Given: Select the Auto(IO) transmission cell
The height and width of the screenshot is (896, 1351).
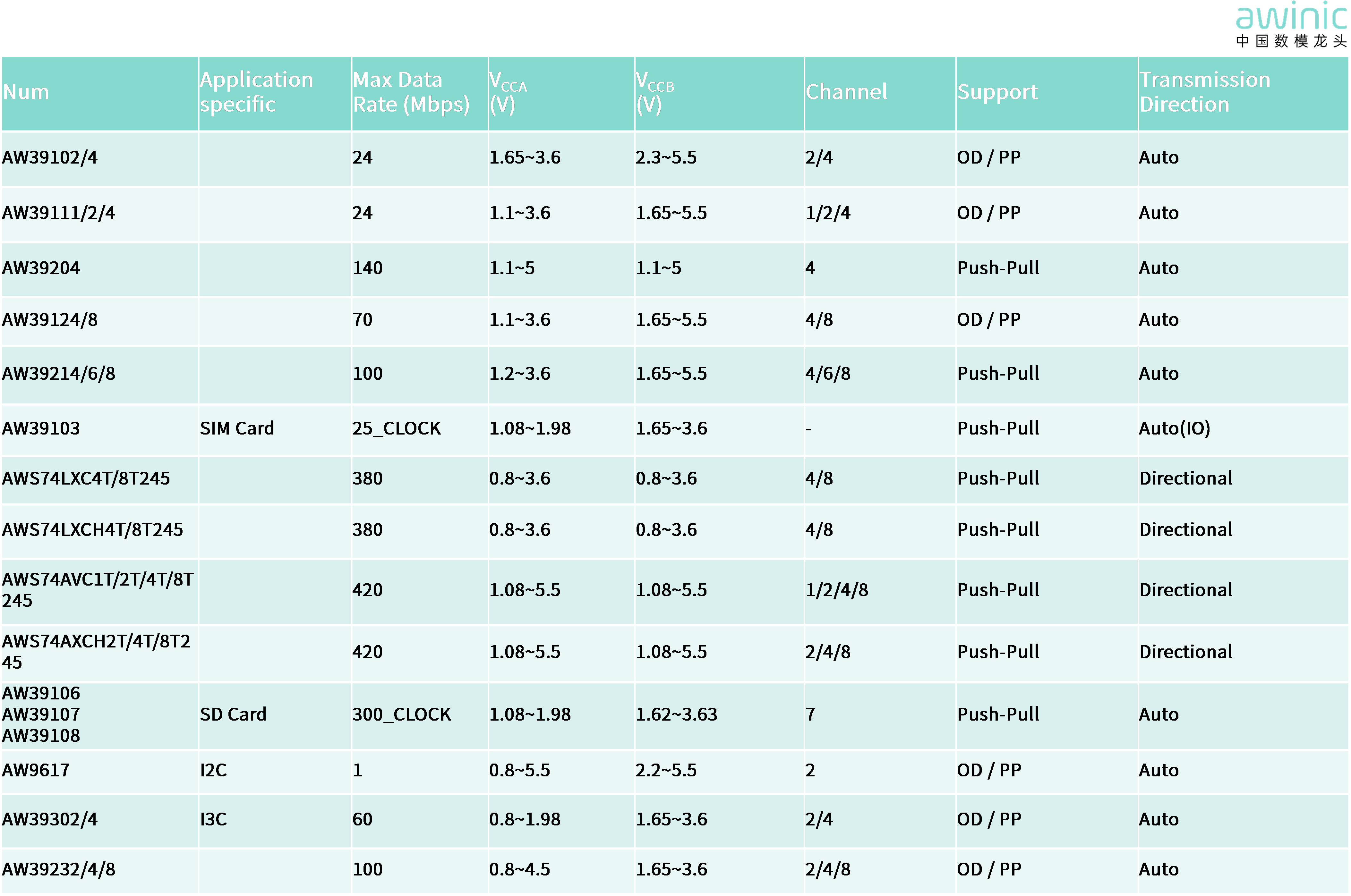Looking at the screenshot, I should (1174, 428).
